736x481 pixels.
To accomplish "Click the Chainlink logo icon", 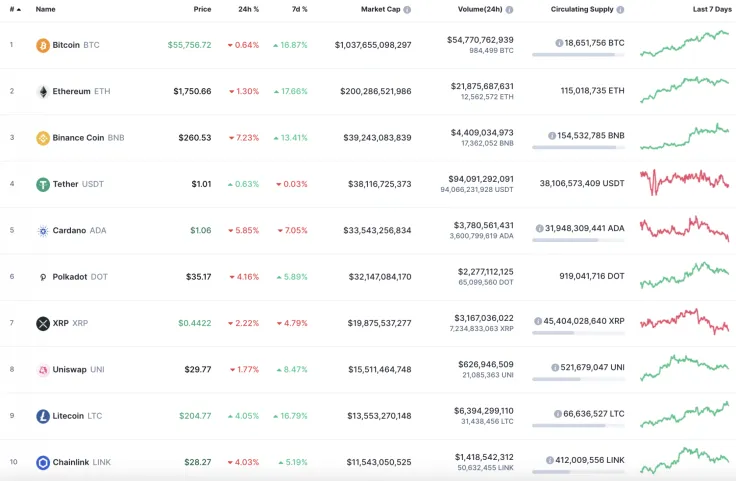I will [43, 463].
